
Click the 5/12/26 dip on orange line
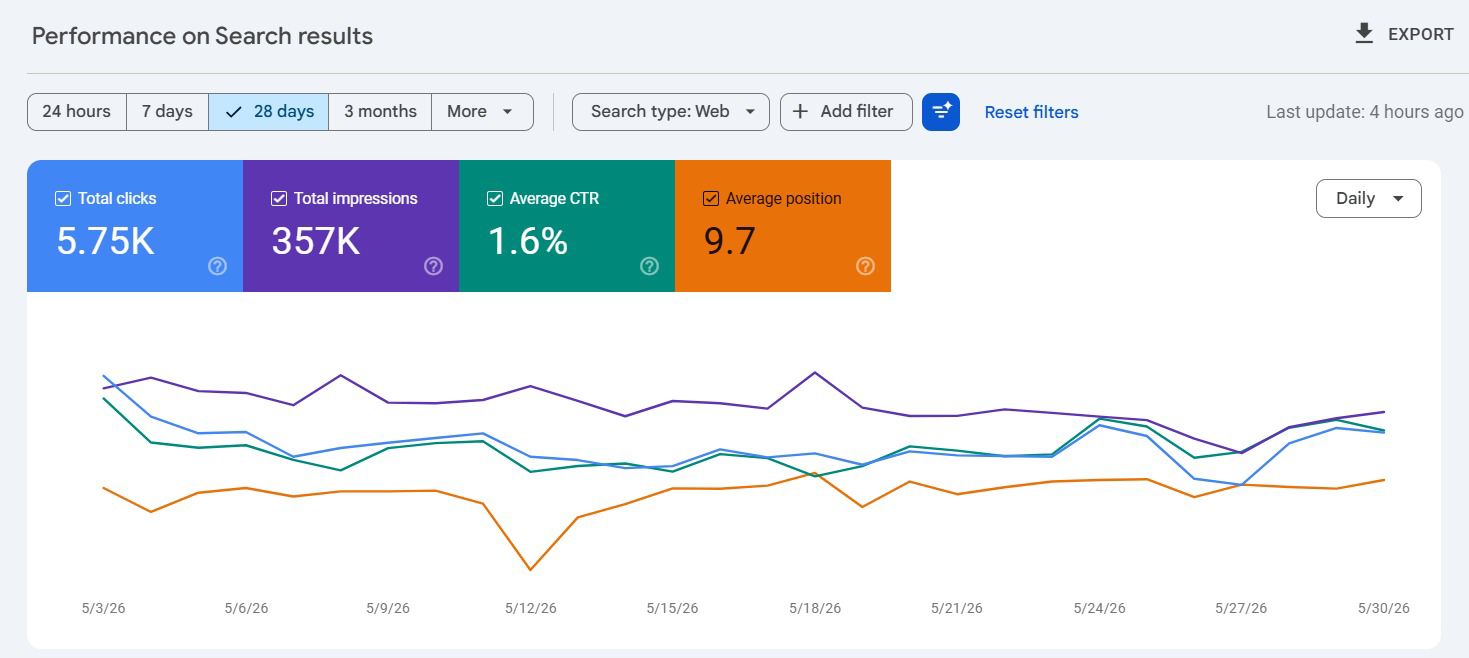coord(529,570)
